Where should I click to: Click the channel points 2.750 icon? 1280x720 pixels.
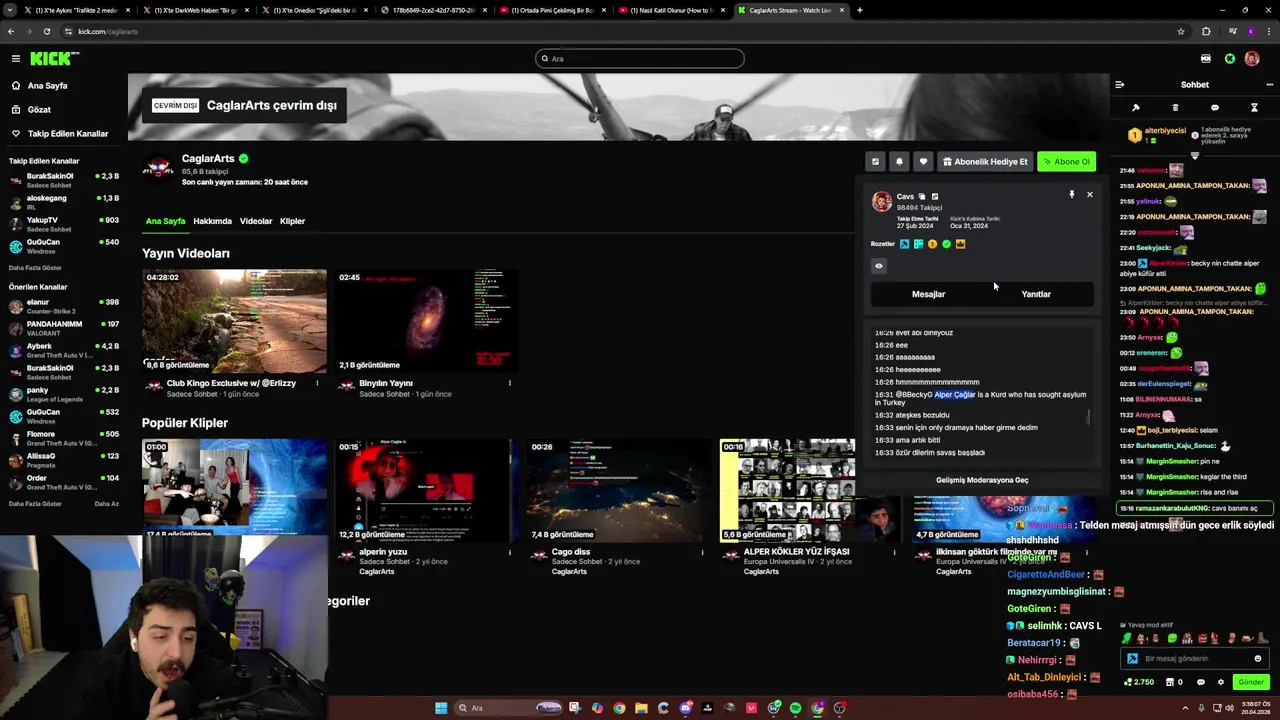(1138, 682)
